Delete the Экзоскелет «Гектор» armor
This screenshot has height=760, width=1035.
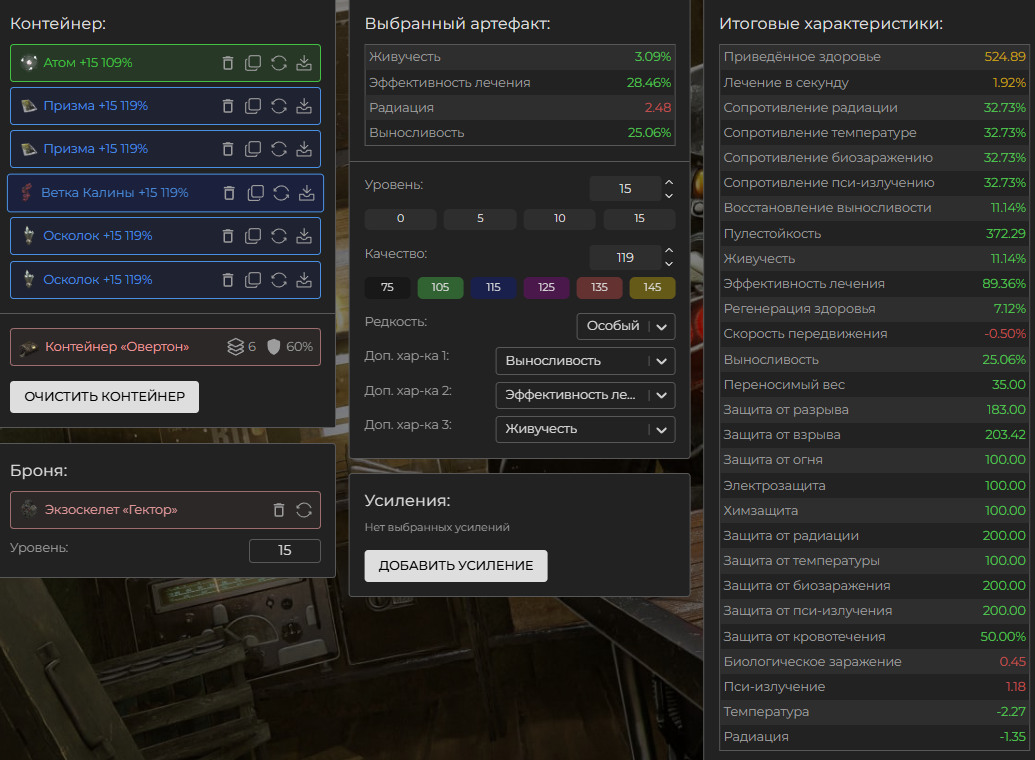coord(279,510)
